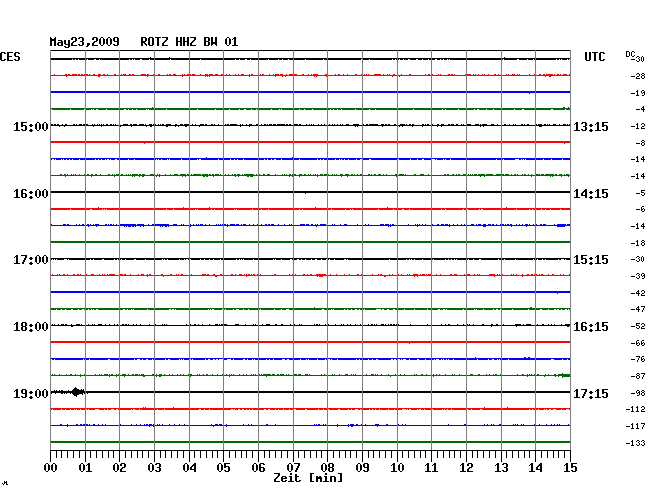Select the 18:00 local time label

[x=31, y=327]
